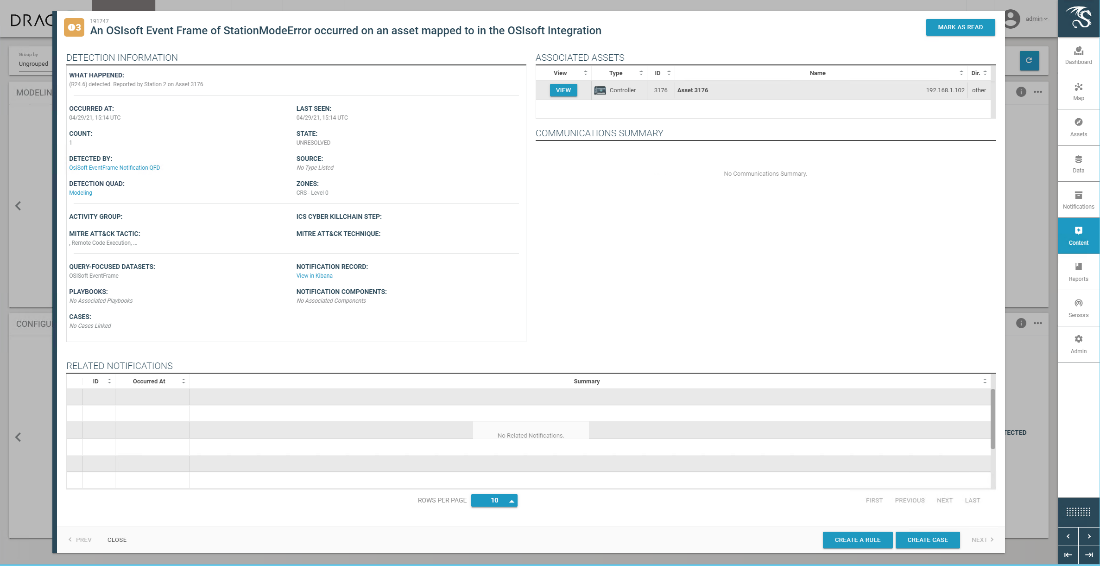Open the Reports sidebar item
The width and height of the screenshot is (1100, 566).
1078,271
